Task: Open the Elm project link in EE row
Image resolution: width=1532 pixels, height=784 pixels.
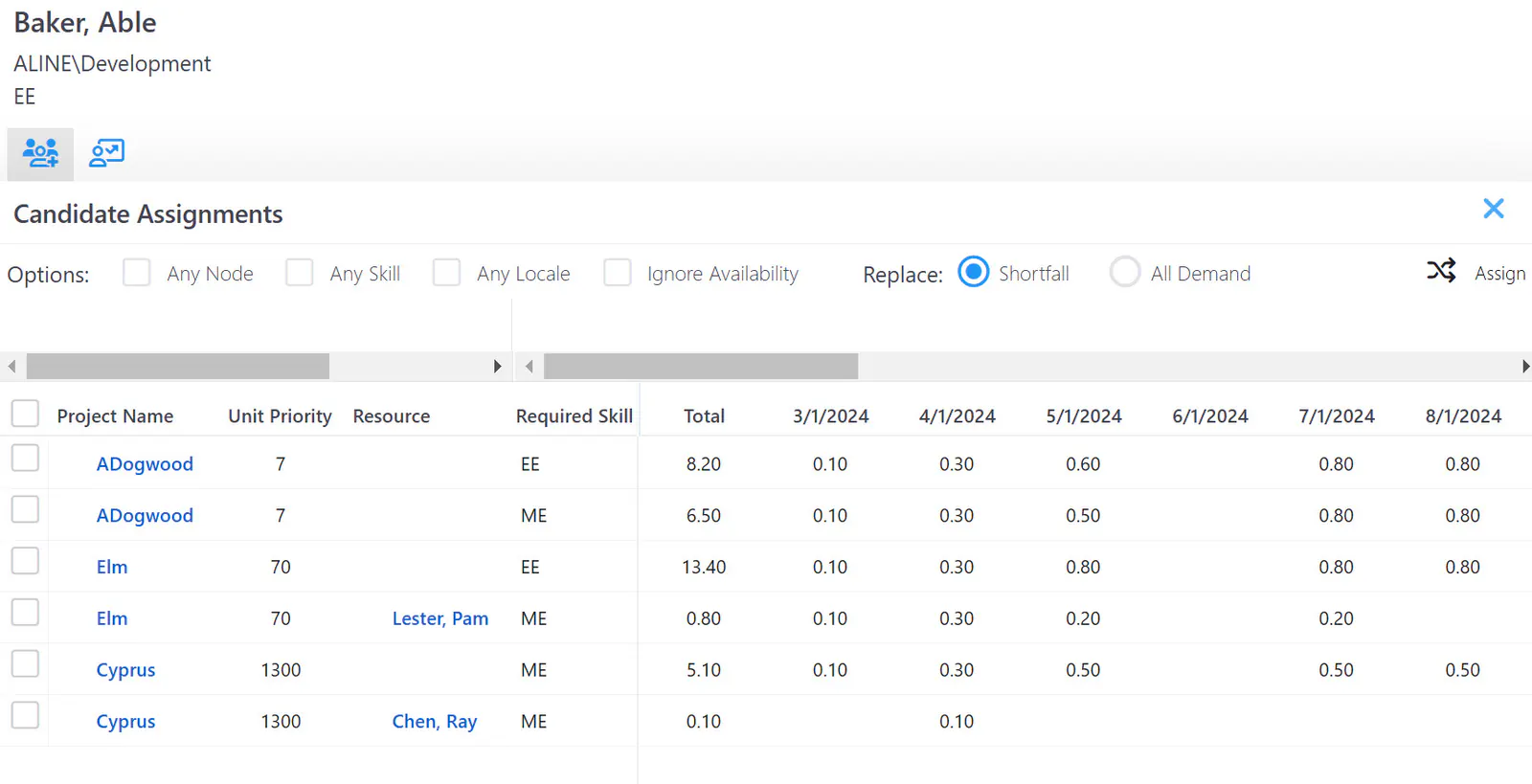Action: click(112, 568)
